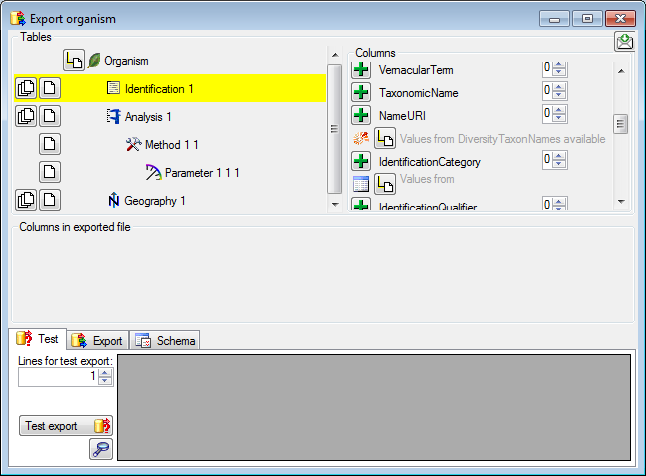Increase Lines for test export value
The image size is (646, 476).
point(105,373)
